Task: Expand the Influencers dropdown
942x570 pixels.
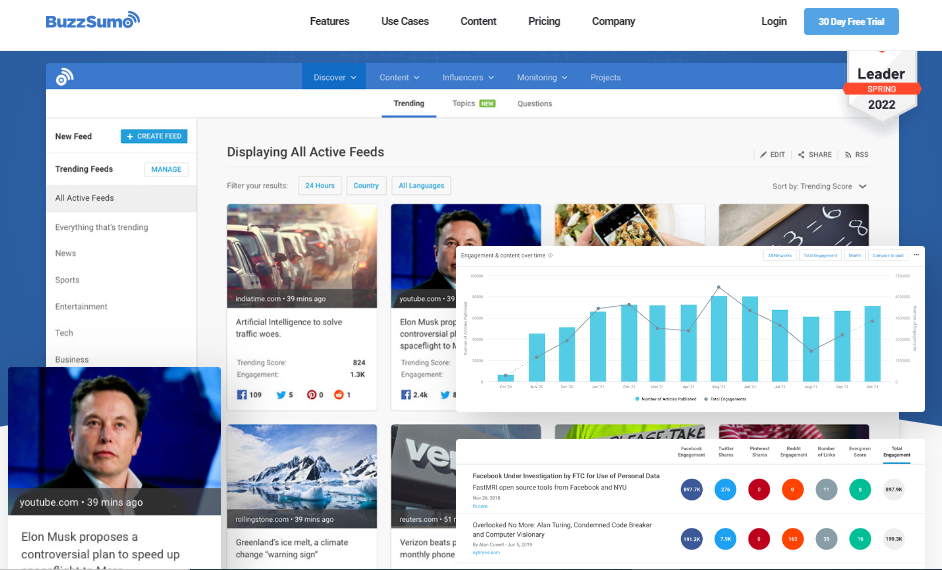Action: tap(468, 77)
